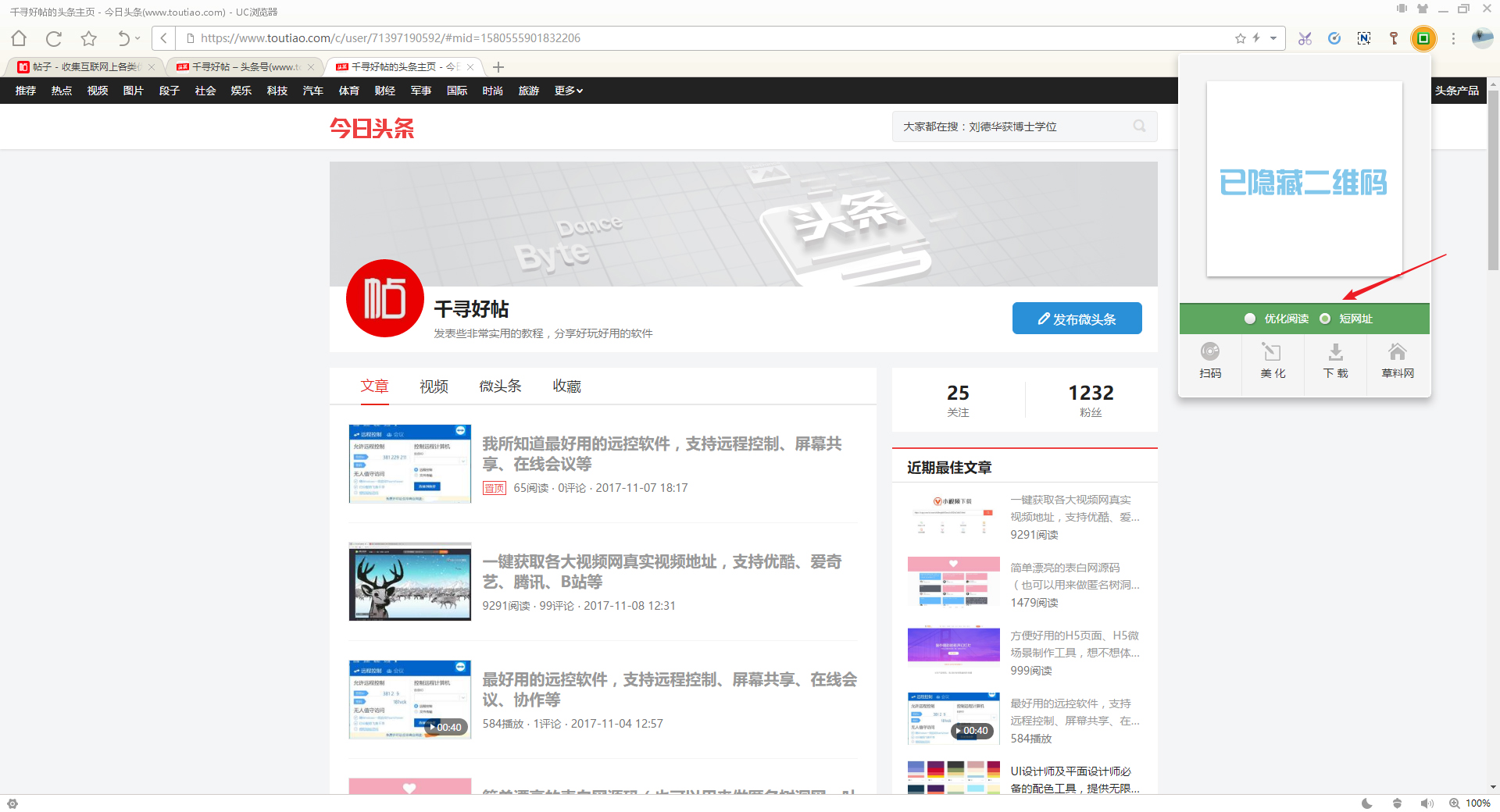This screenshot has height=812, width=1500.
Task: Select the 美化 (beautify) tool in popup
Action: click(1273, 361)
